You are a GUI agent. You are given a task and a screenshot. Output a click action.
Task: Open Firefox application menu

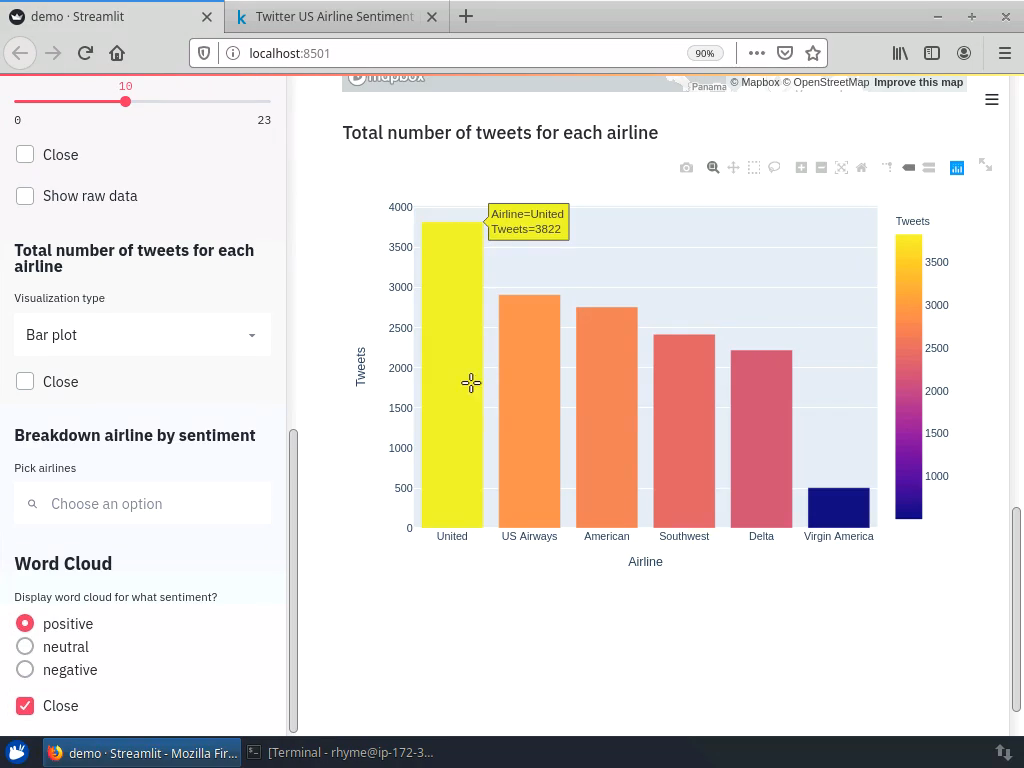coord(1004,53)
